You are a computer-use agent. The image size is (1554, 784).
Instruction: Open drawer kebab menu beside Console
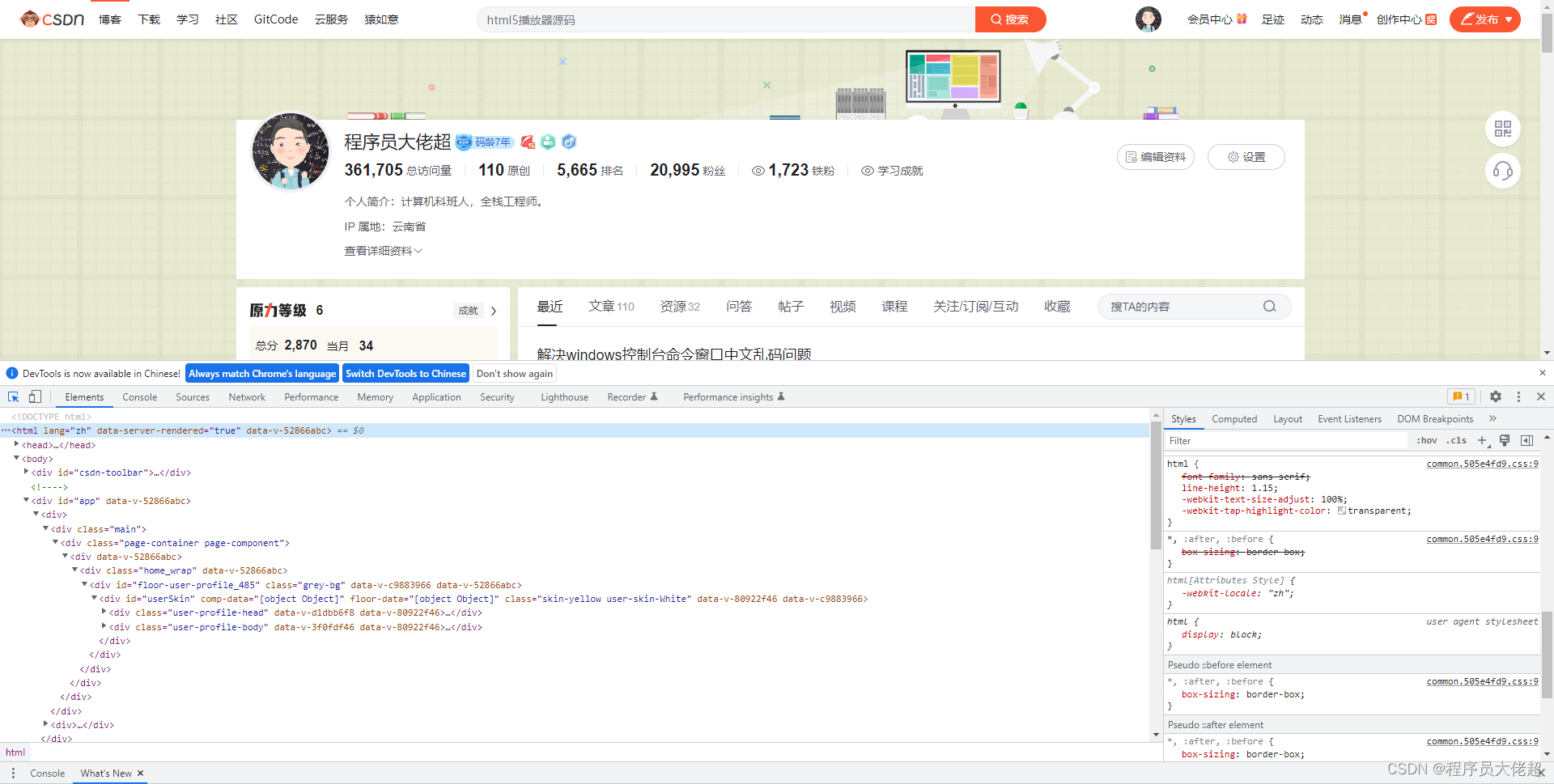[13, 773]
